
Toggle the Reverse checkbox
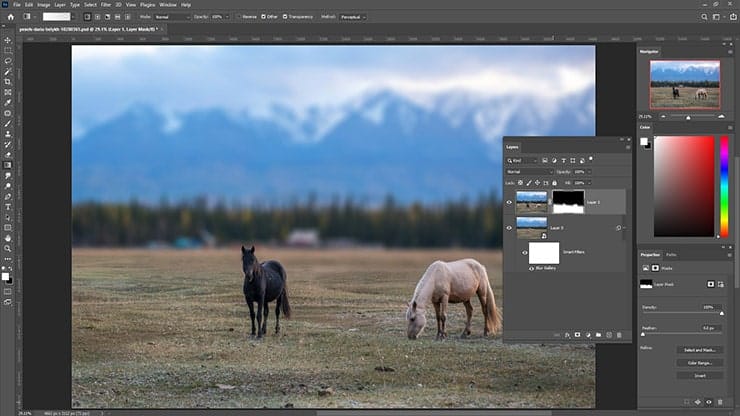pyautogui.click(x=239, y=17)
